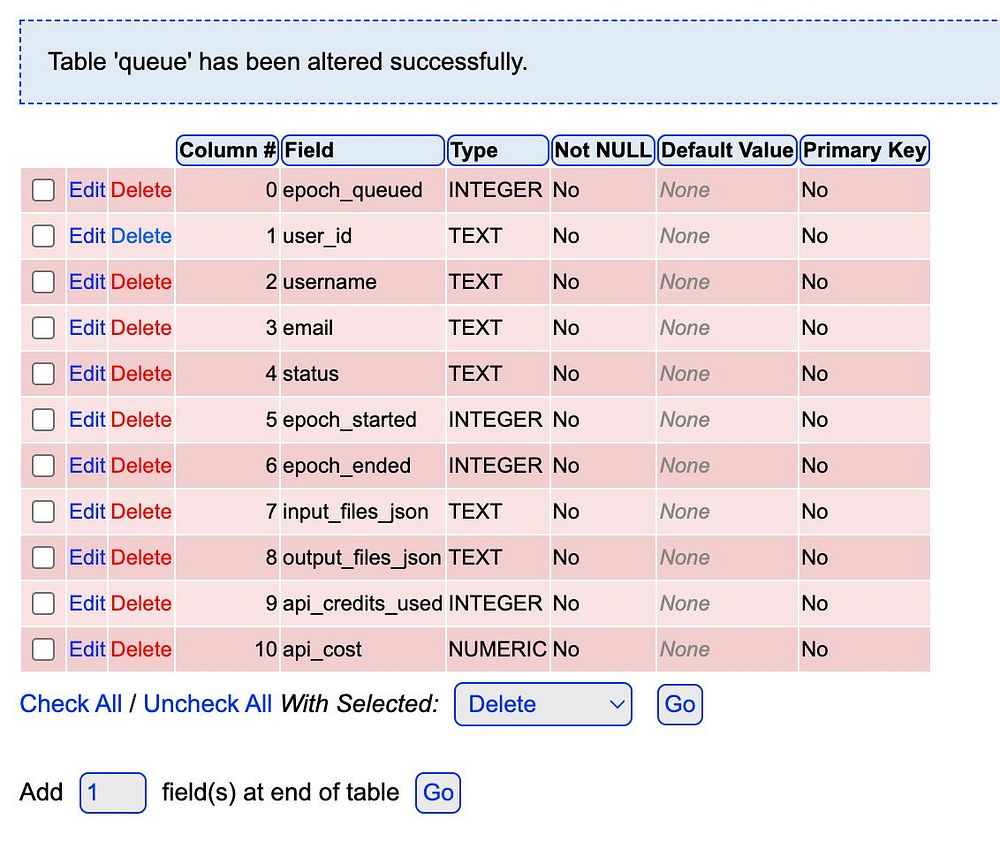Check the email row checkbox
The height and width of the screenshot is (843, 1000).
coord(43,327)
